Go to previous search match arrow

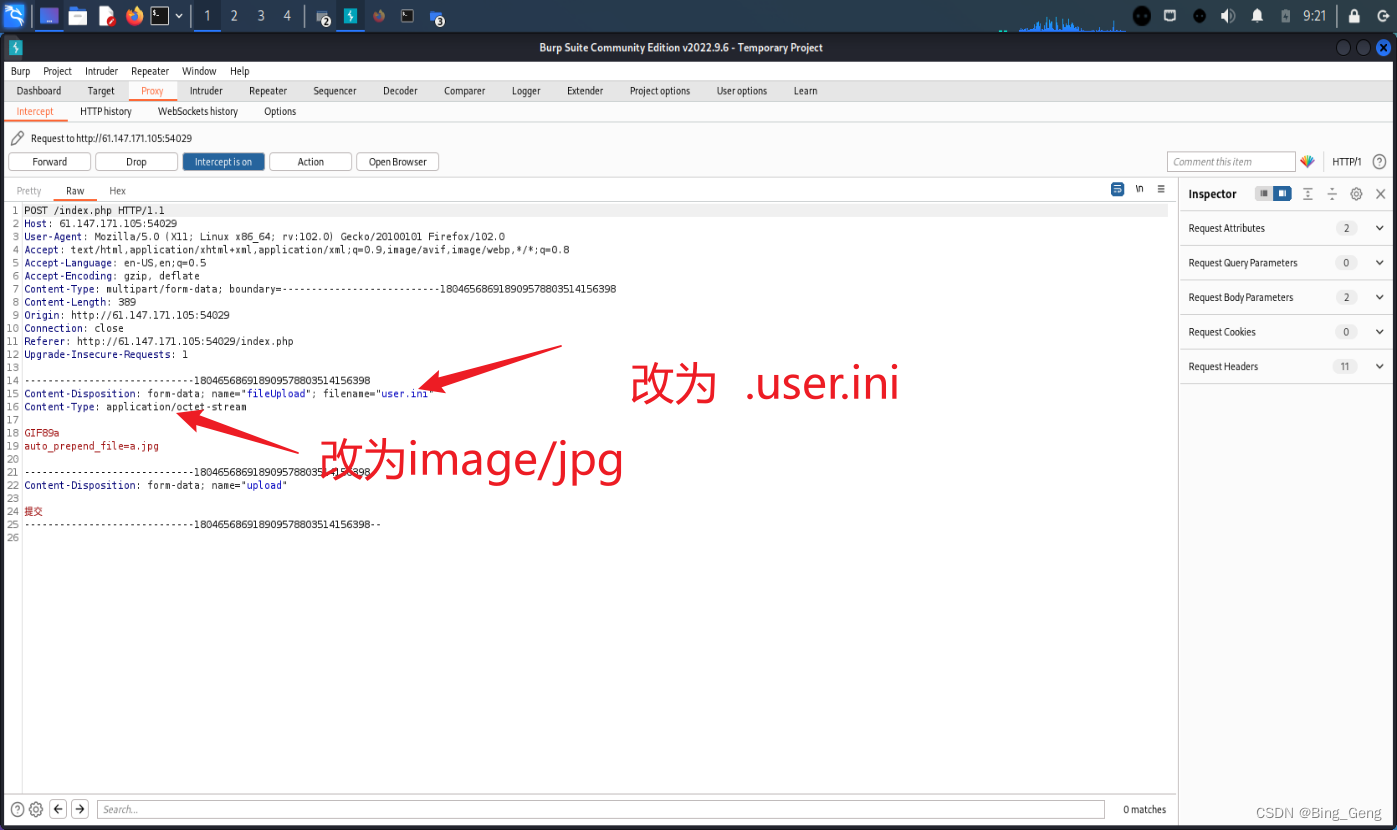coord(58,809)
